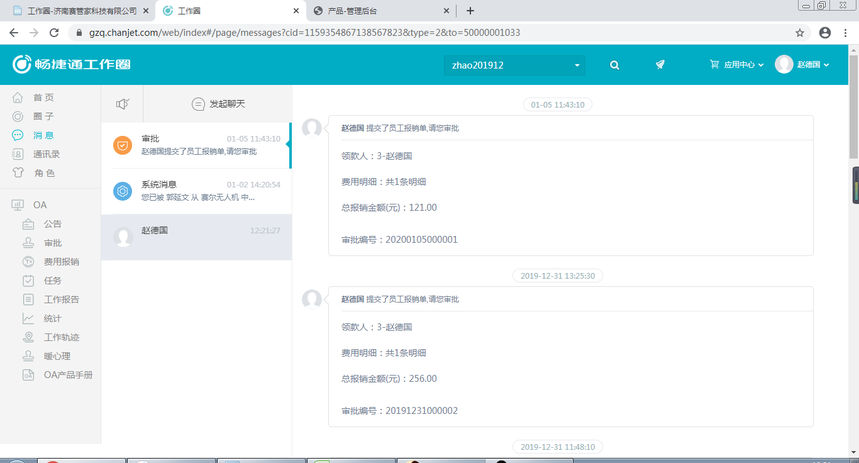The width and height of the screenshot is (859, 463).
Task: Open the 应用中心 shopping cart icon
Action: tap(714, 64)
